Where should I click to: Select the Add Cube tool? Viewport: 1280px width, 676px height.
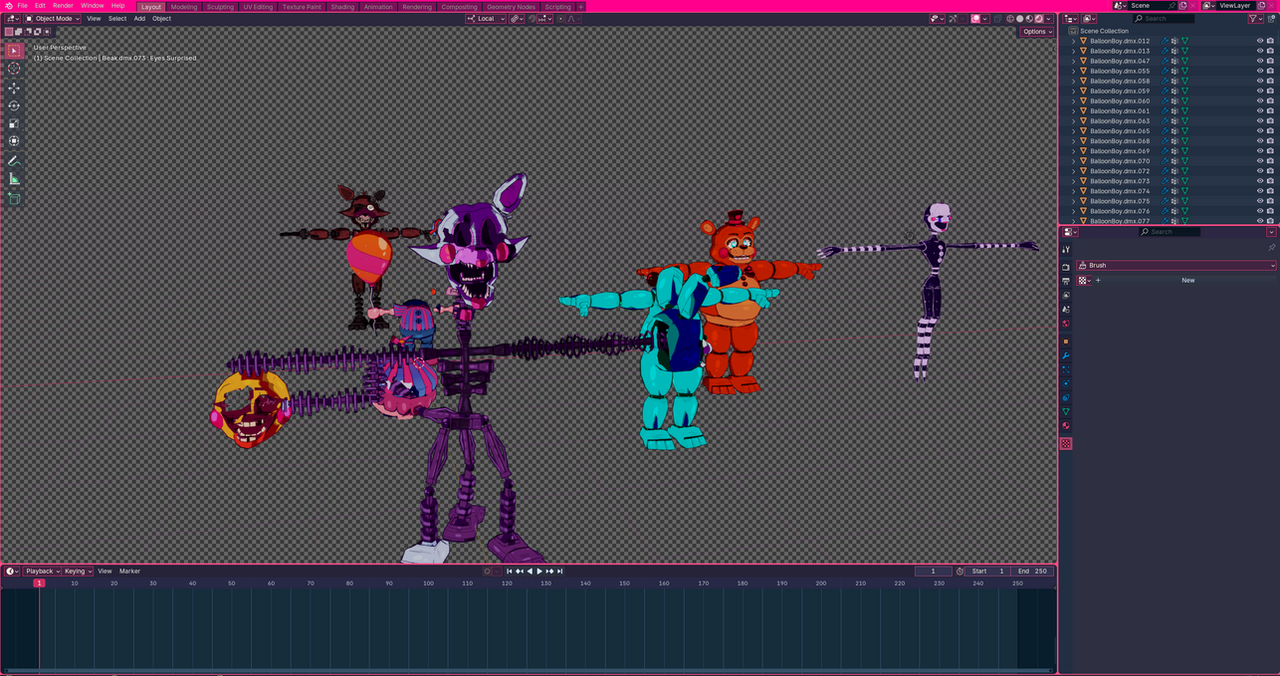pos(14,199)
